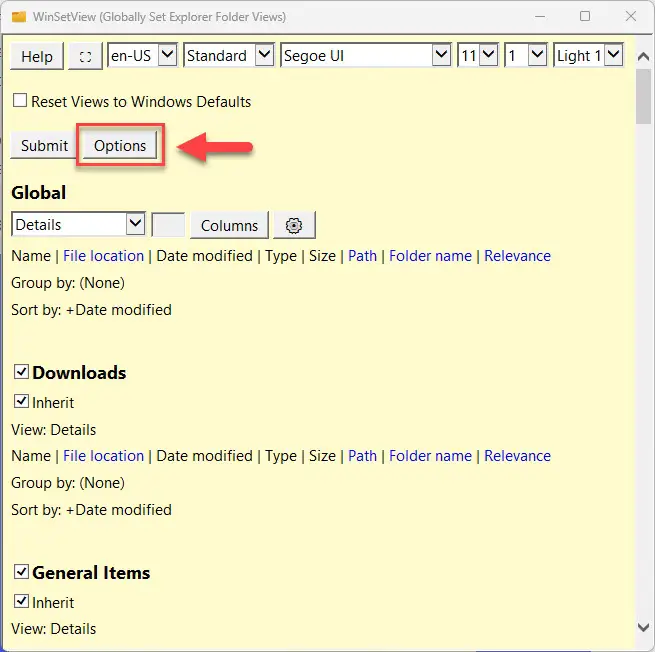Uncheck the Downloads folder type checkbox
This screenshot has height=652, width=655.
click(x=21, y=371)
